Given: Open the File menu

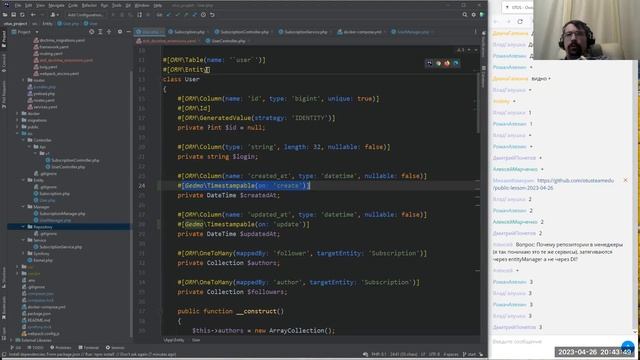Looking at the screenshot, I should [18, 5].
